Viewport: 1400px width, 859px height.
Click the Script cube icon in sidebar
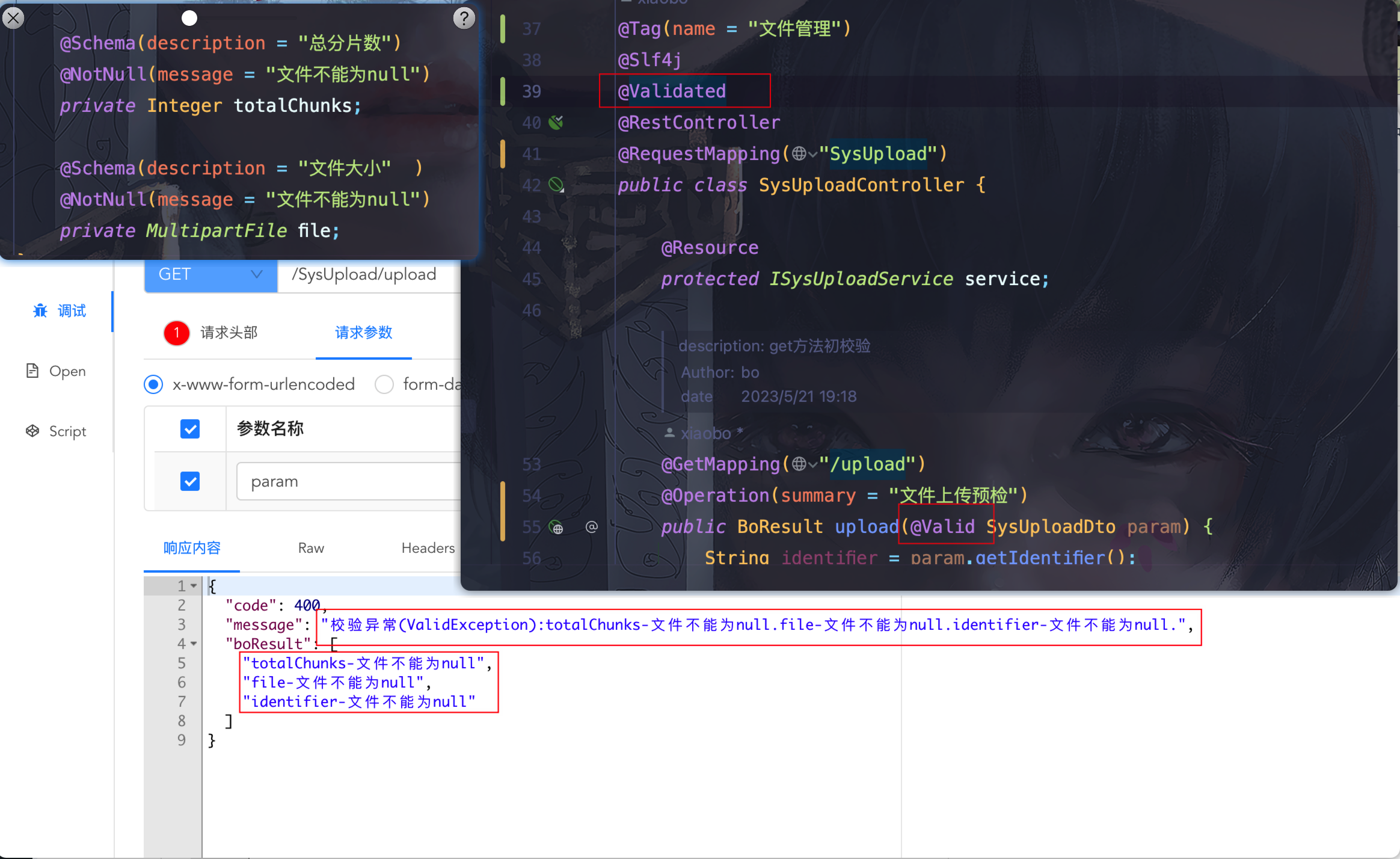32,431
